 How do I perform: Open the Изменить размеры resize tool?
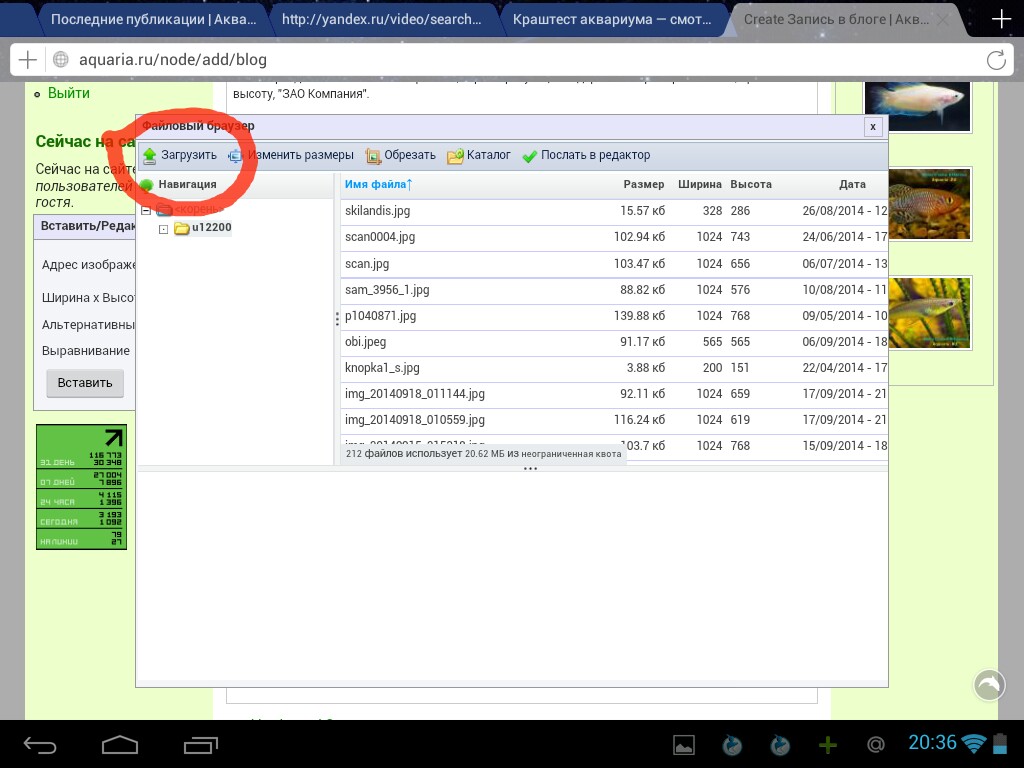pos(291,155)
